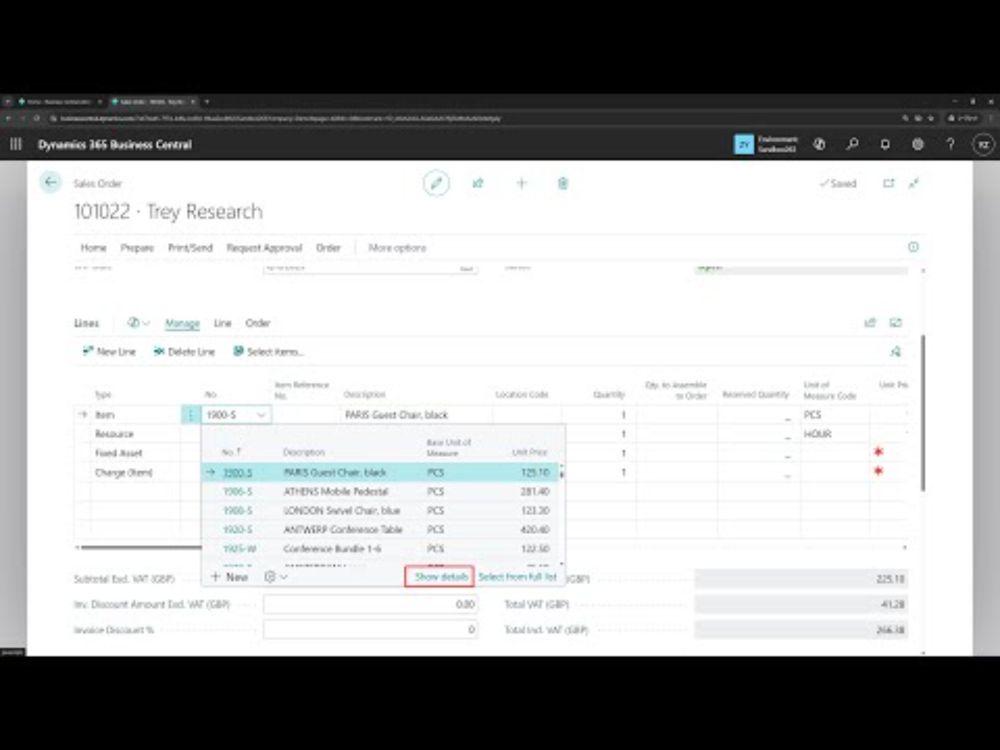Open the Order menu in action bar
The height and width of the screenshot is (750, 1000).
[328, 247]
